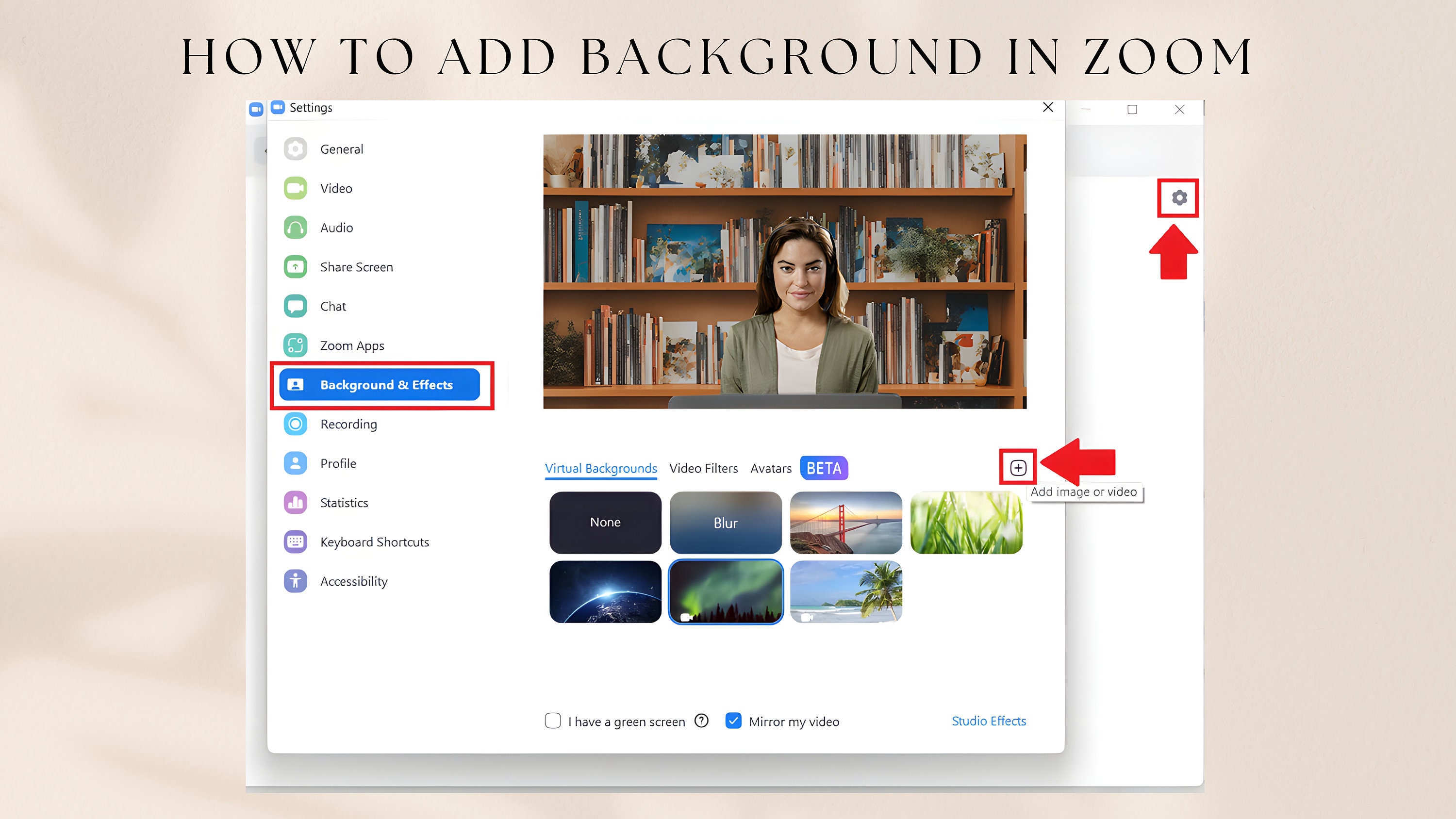This screenshot has height=819, width=1456.
Task: Open the Chat bubble icon
Action: click(295, 306)
